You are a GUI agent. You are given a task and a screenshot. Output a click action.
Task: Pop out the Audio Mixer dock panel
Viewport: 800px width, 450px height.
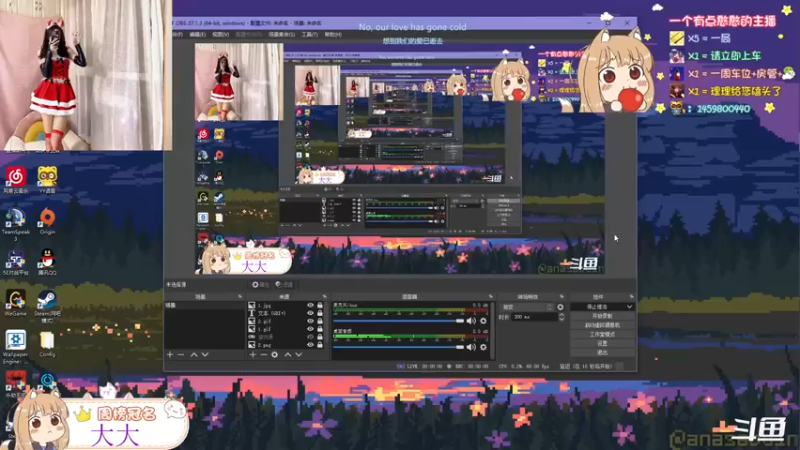[x=491, y=296]
